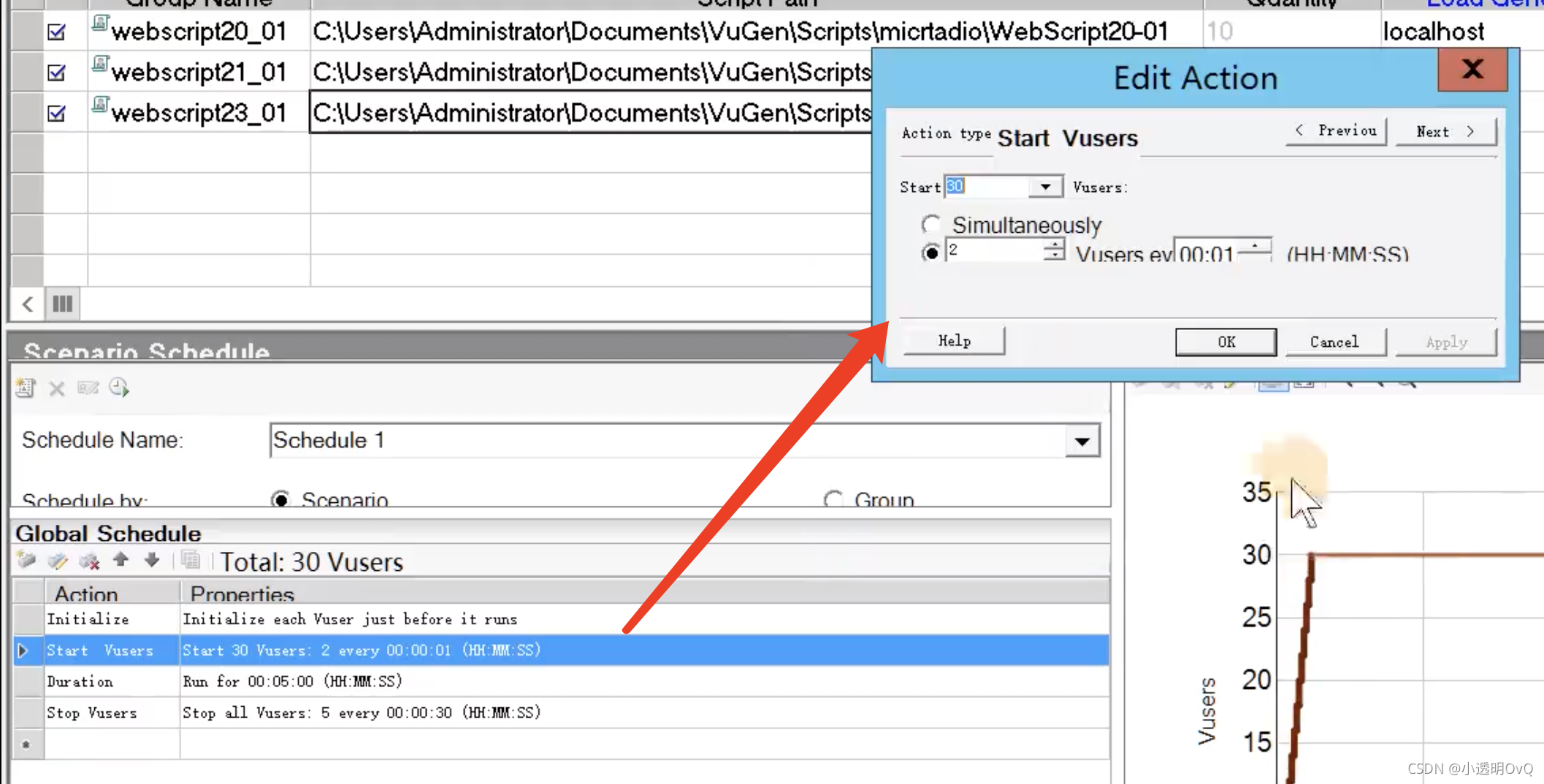Click the webscript23_01 group name
The width and height of the screenshot is (1544, 784).
point(199,113)
